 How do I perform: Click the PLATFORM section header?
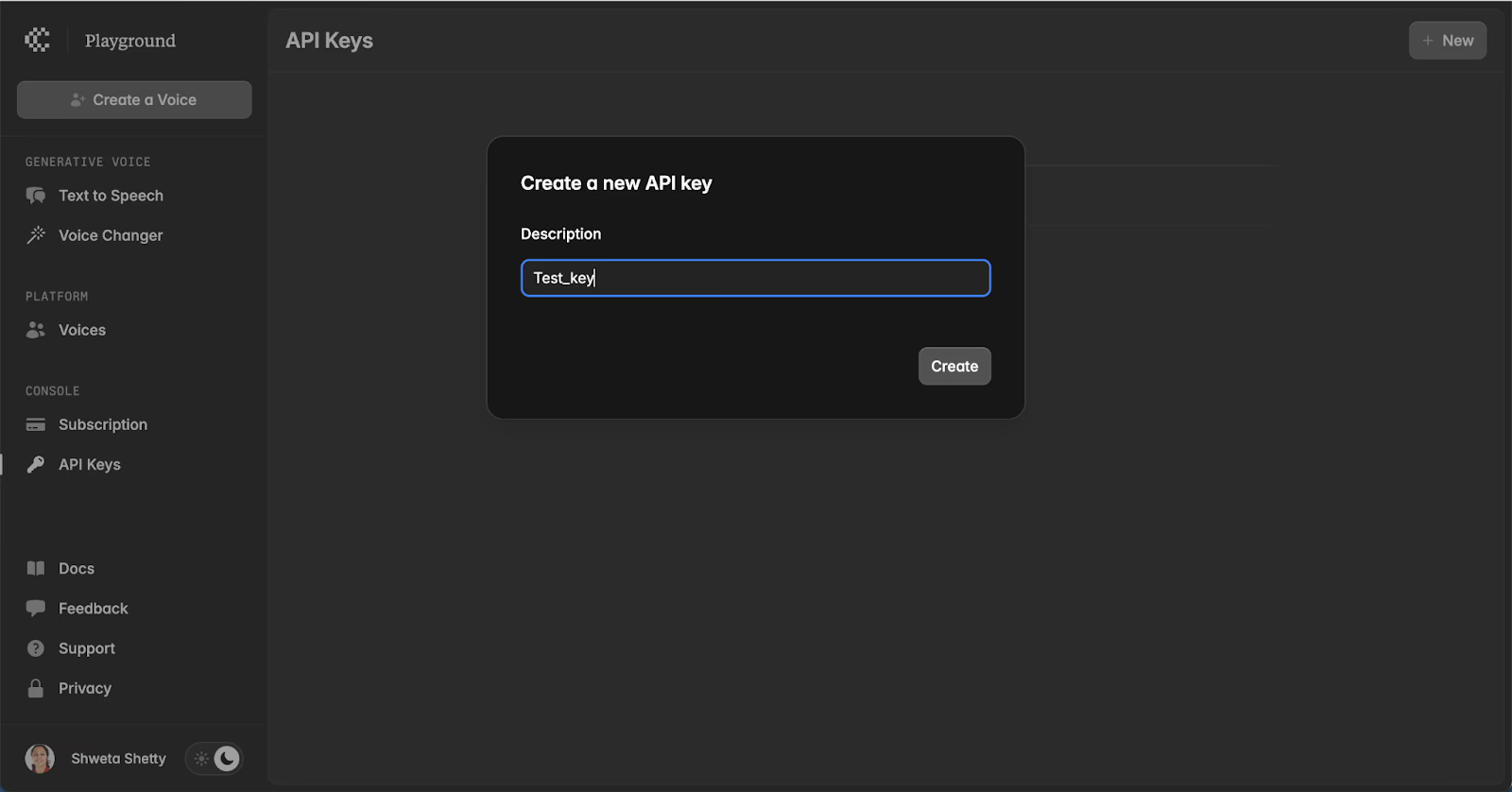click(x=57, y=296)
